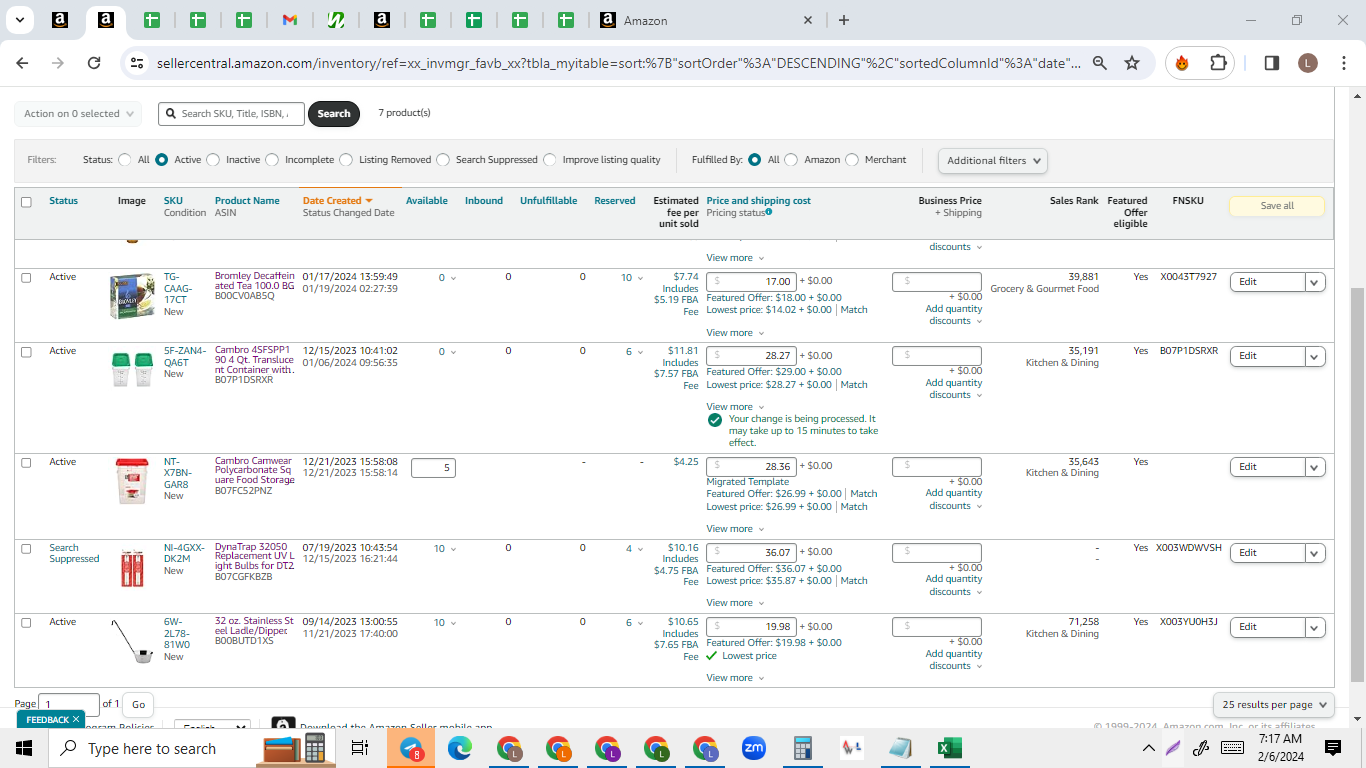This screenshot has height=768, width=1366.
Task: Open the DynaTrap UV bulbs product image
Action: click(132, 567)
